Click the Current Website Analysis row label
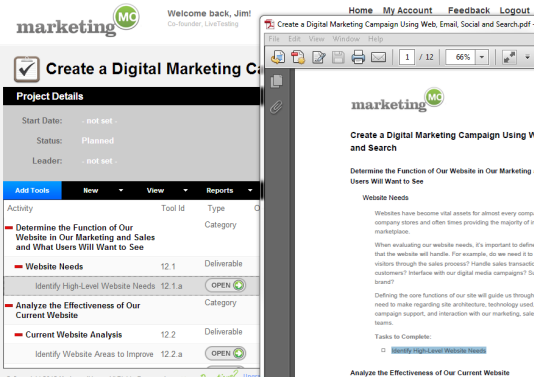This screenshot has height=377, width=534. [74, 335]
